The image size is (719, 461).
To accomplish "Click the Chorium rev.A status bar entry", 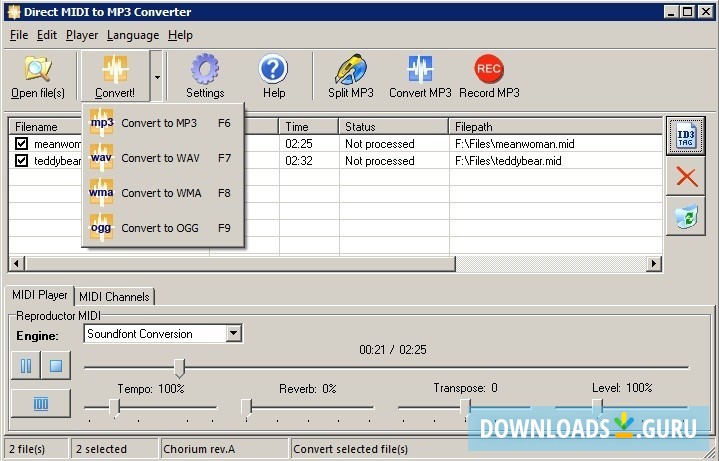I will [224, 449].
